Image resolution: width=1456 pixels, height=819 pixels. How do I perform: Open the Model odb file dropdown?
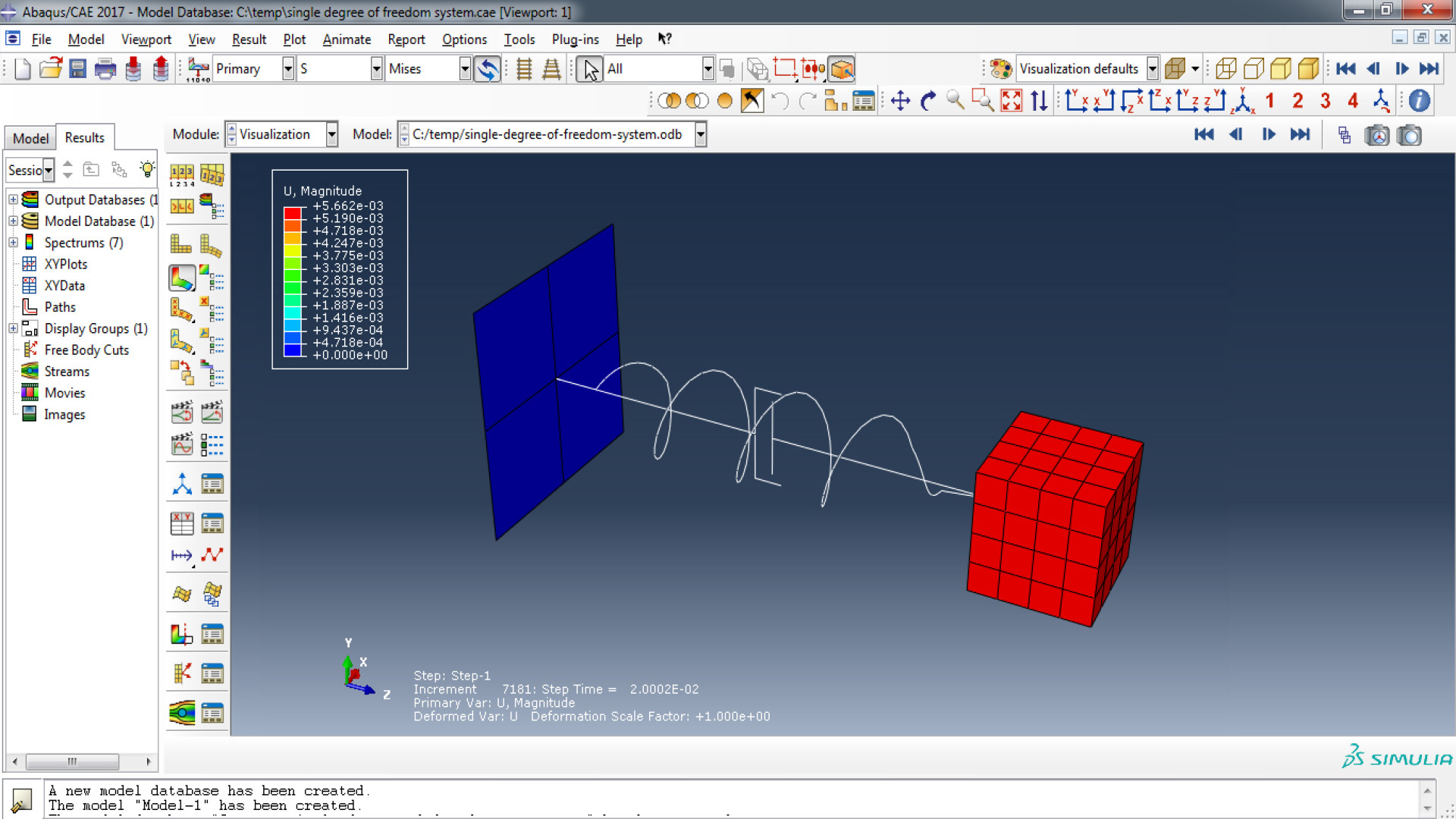point(701,135)
